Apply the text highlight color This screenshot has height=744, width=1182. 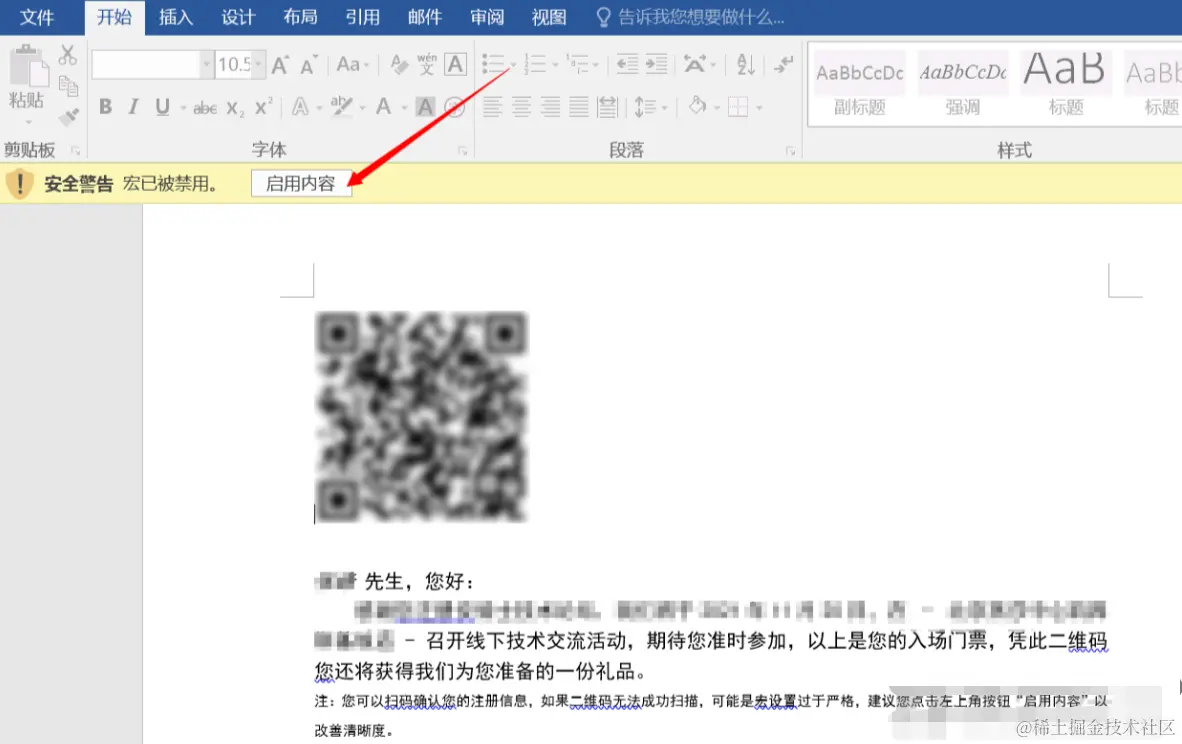(x=341, y=107)
